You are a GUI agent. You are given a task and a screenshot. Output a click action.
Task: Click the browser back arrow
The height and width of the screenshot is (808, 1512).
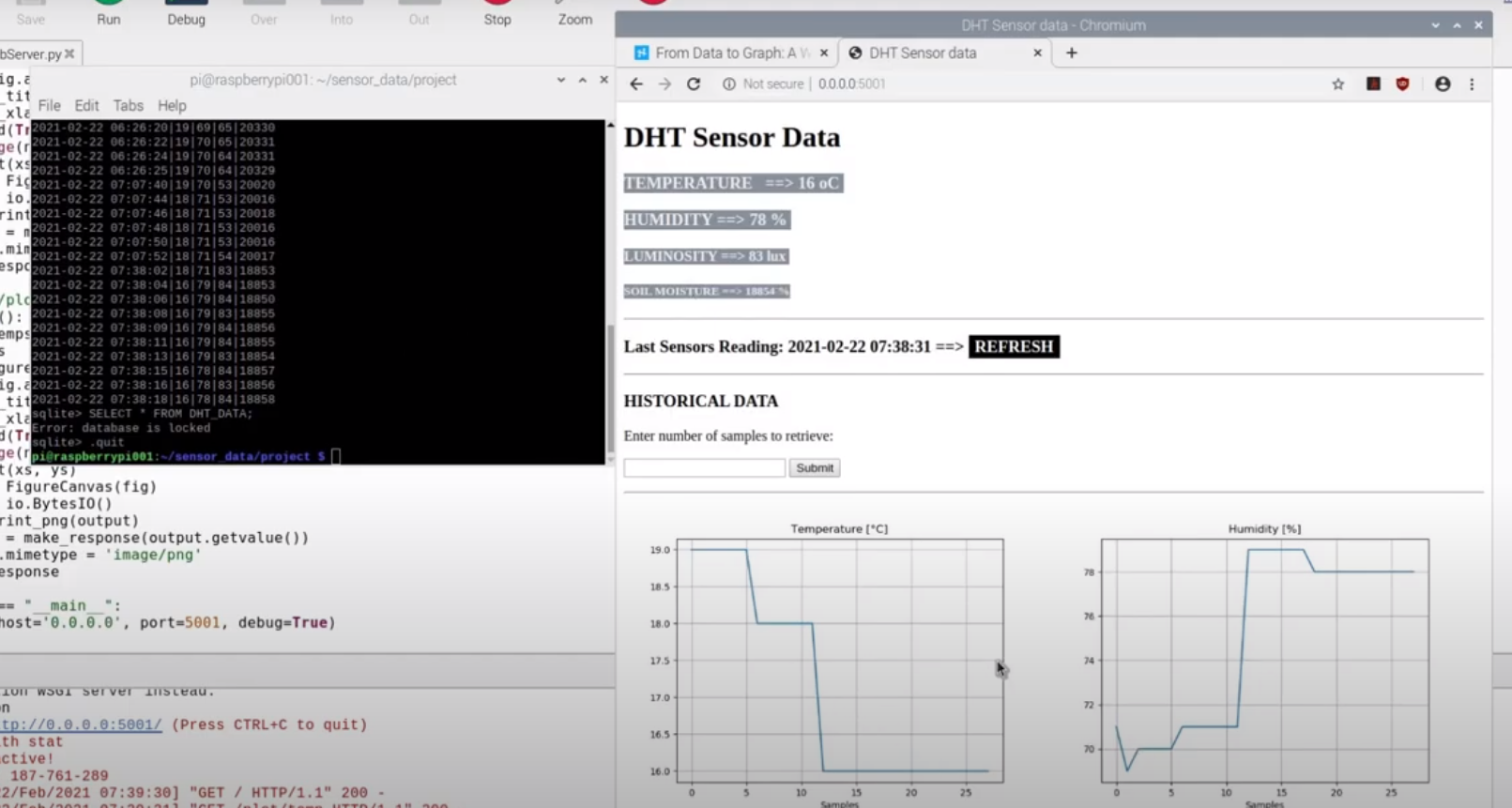point(636,84)
